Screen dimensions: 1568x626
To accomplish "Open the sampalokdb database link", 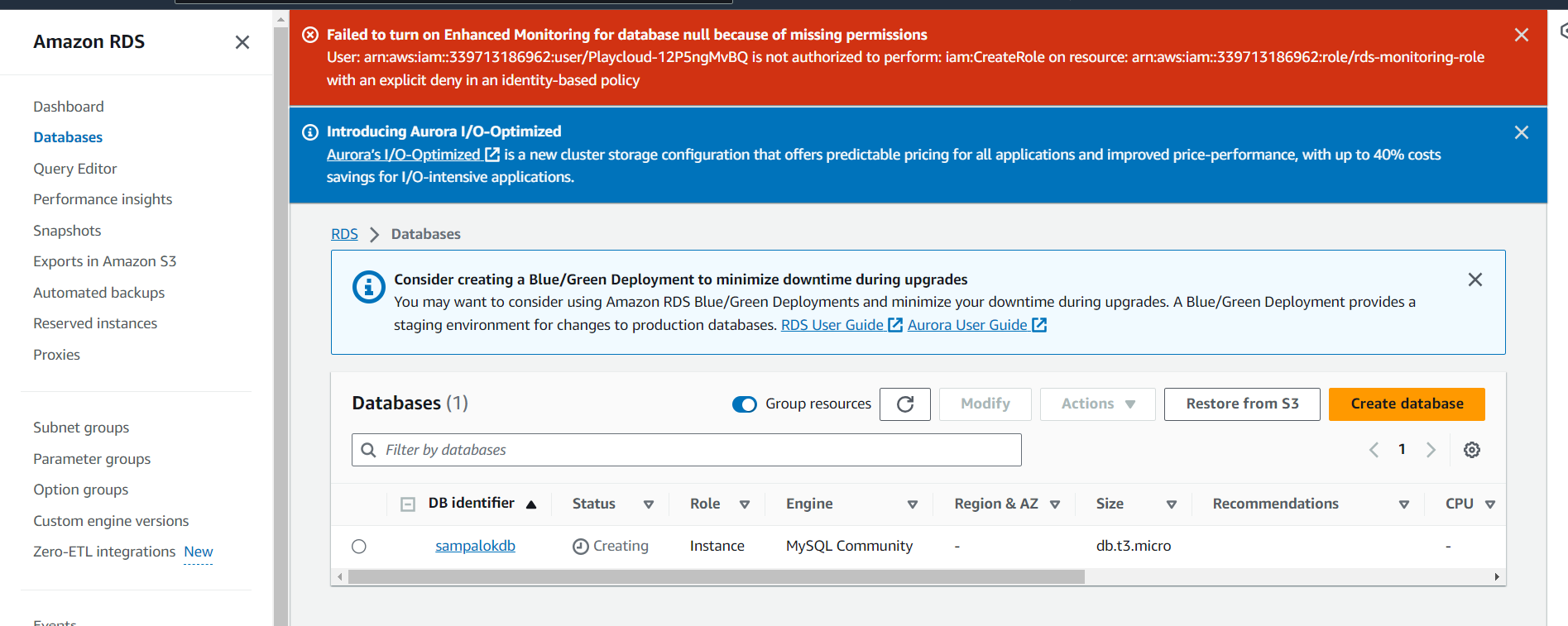I will (475, 546).
